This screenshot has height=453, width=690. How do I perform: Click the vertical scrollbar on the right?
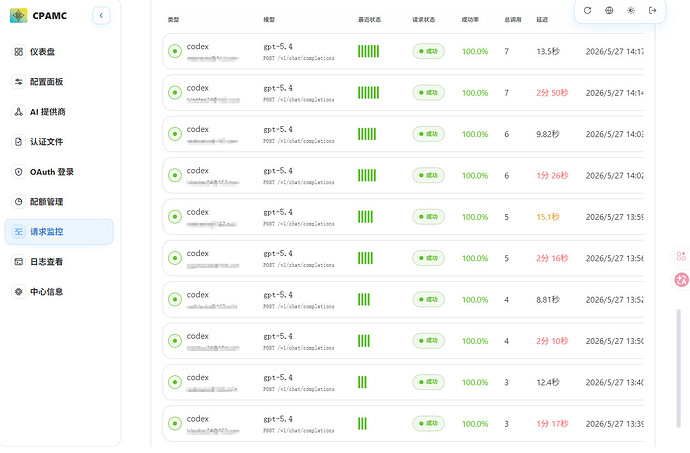tap(678, 368)
